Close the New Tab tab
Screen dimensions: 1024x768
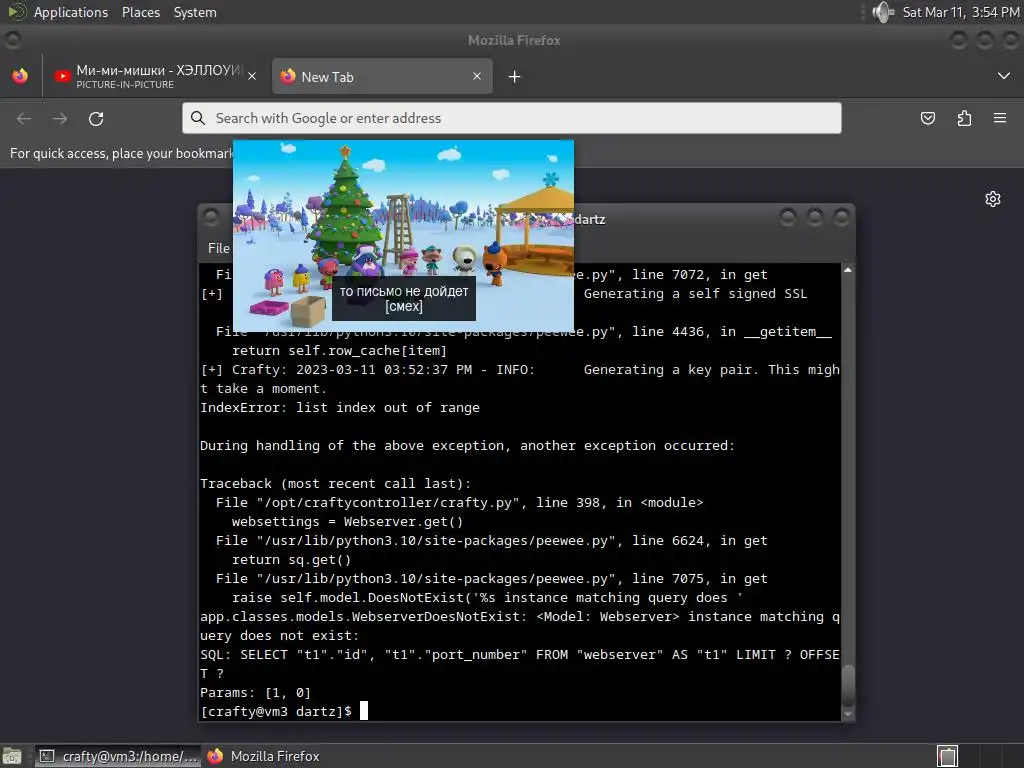[x=477, y=76]
